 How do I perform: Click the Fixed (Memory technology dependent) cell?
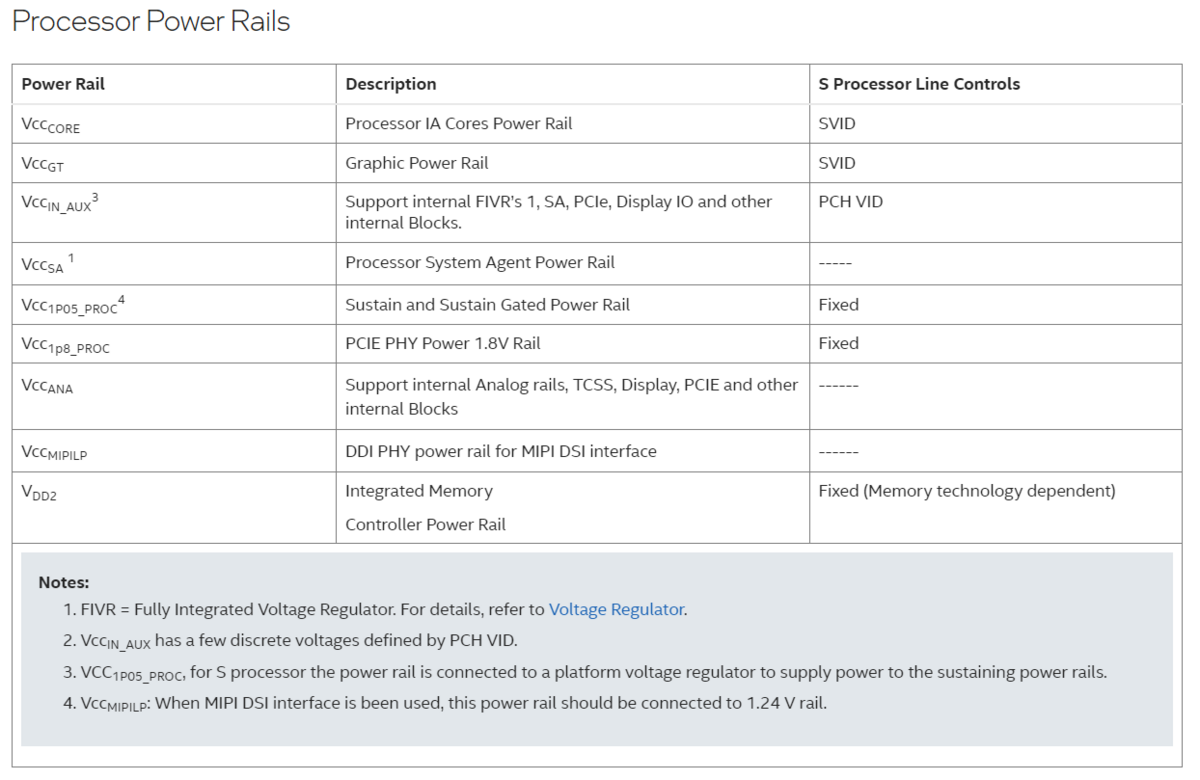click(x=966, y=491)
